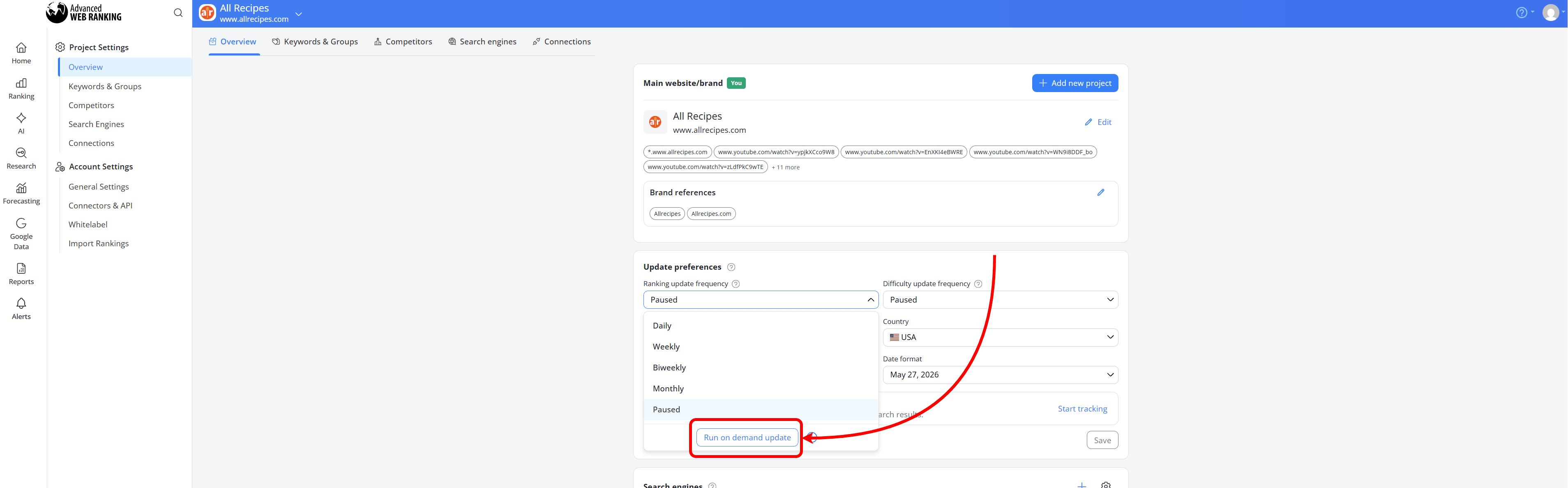The image size is (1568, 488).
Task: Select Overview in Project Settings sidebar
Action: (x=125, y=67)
